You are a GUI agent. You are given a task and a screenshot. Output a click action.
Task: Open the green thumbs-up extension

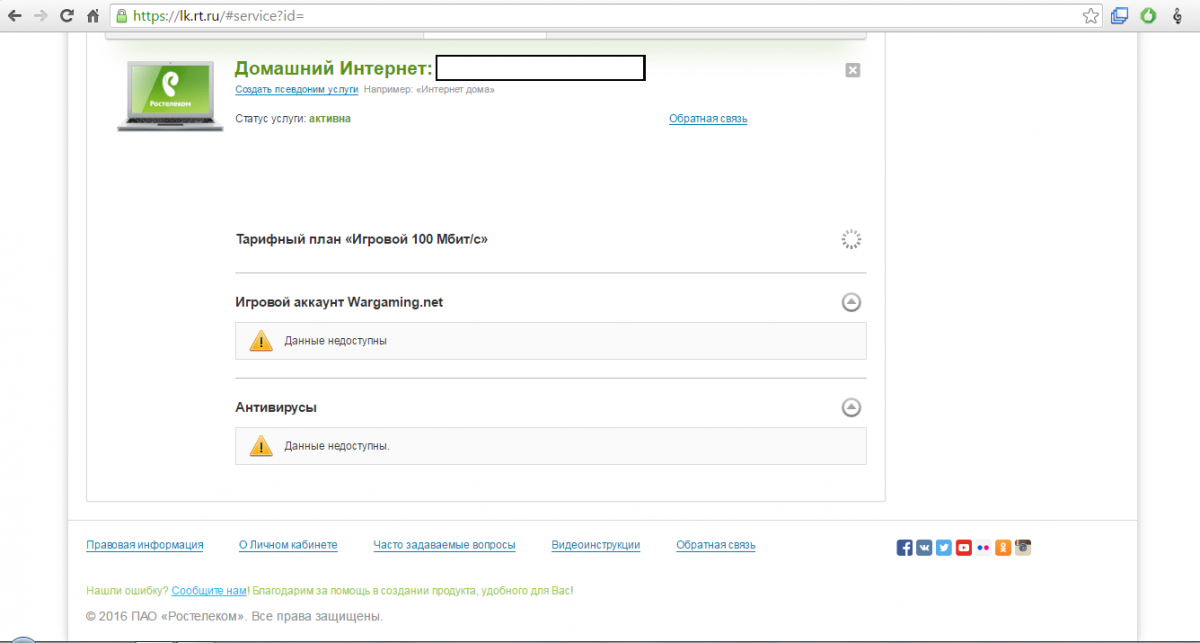[x=1149, y=16]
